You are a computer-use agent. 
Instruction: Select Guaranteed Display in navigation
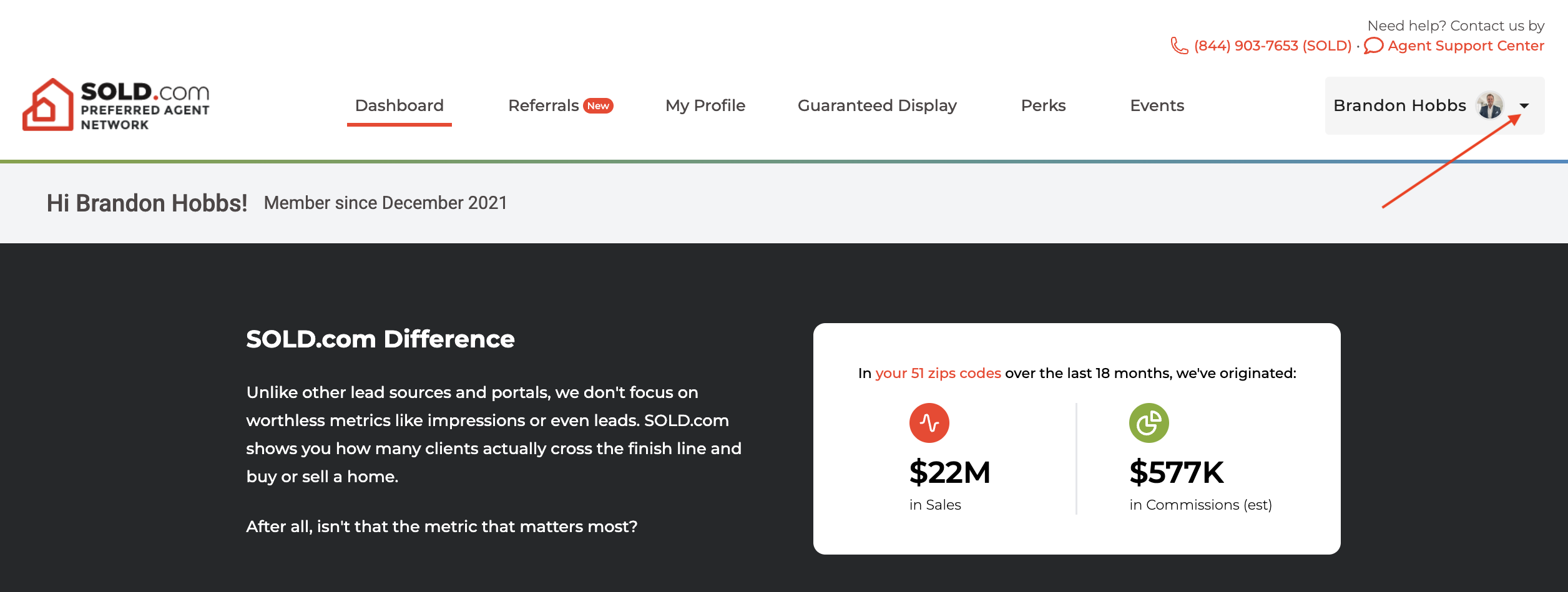(876, 105)
